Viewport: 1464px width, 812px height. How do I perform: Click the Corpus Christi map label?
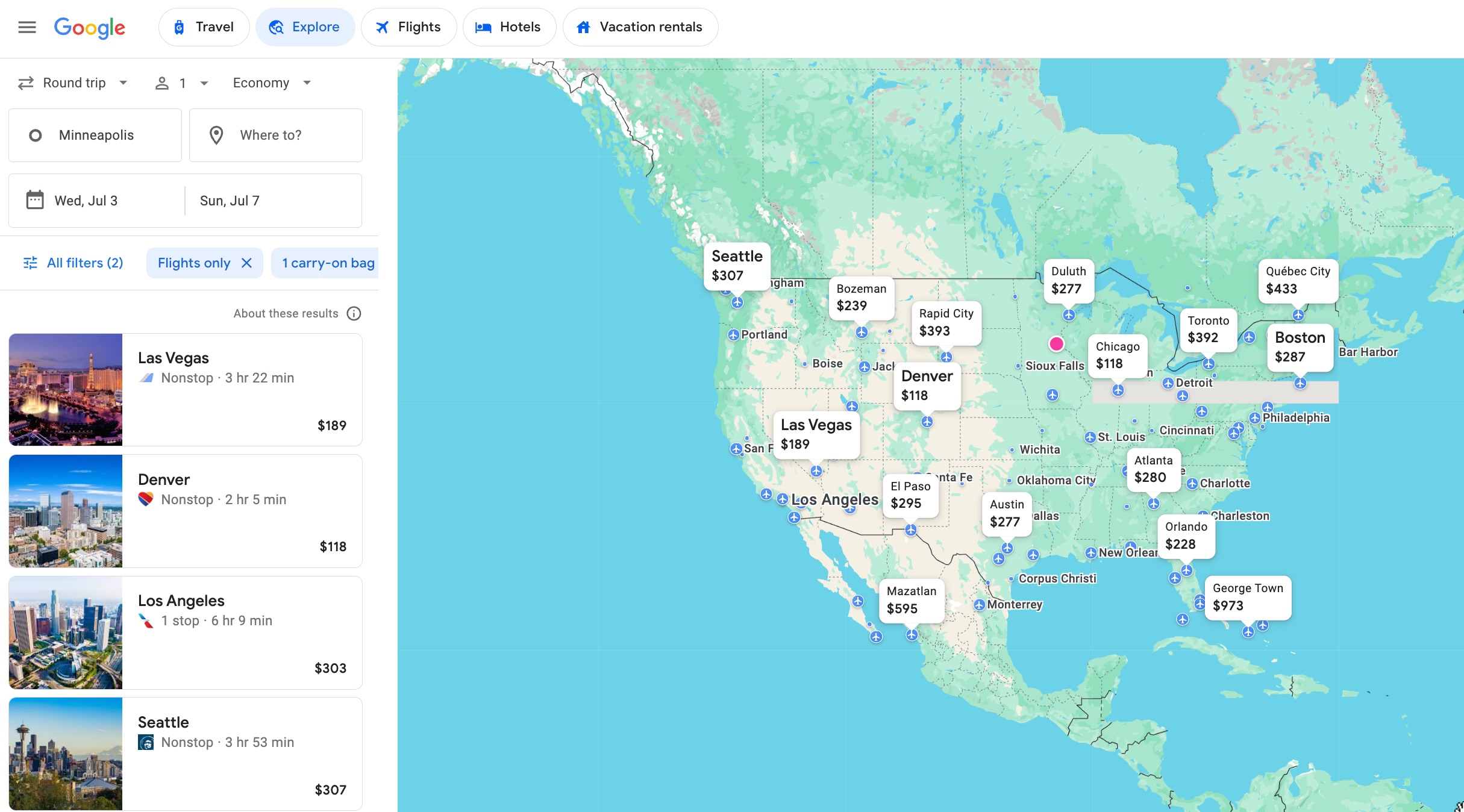pyautogui.click(x=1057, y=578)
